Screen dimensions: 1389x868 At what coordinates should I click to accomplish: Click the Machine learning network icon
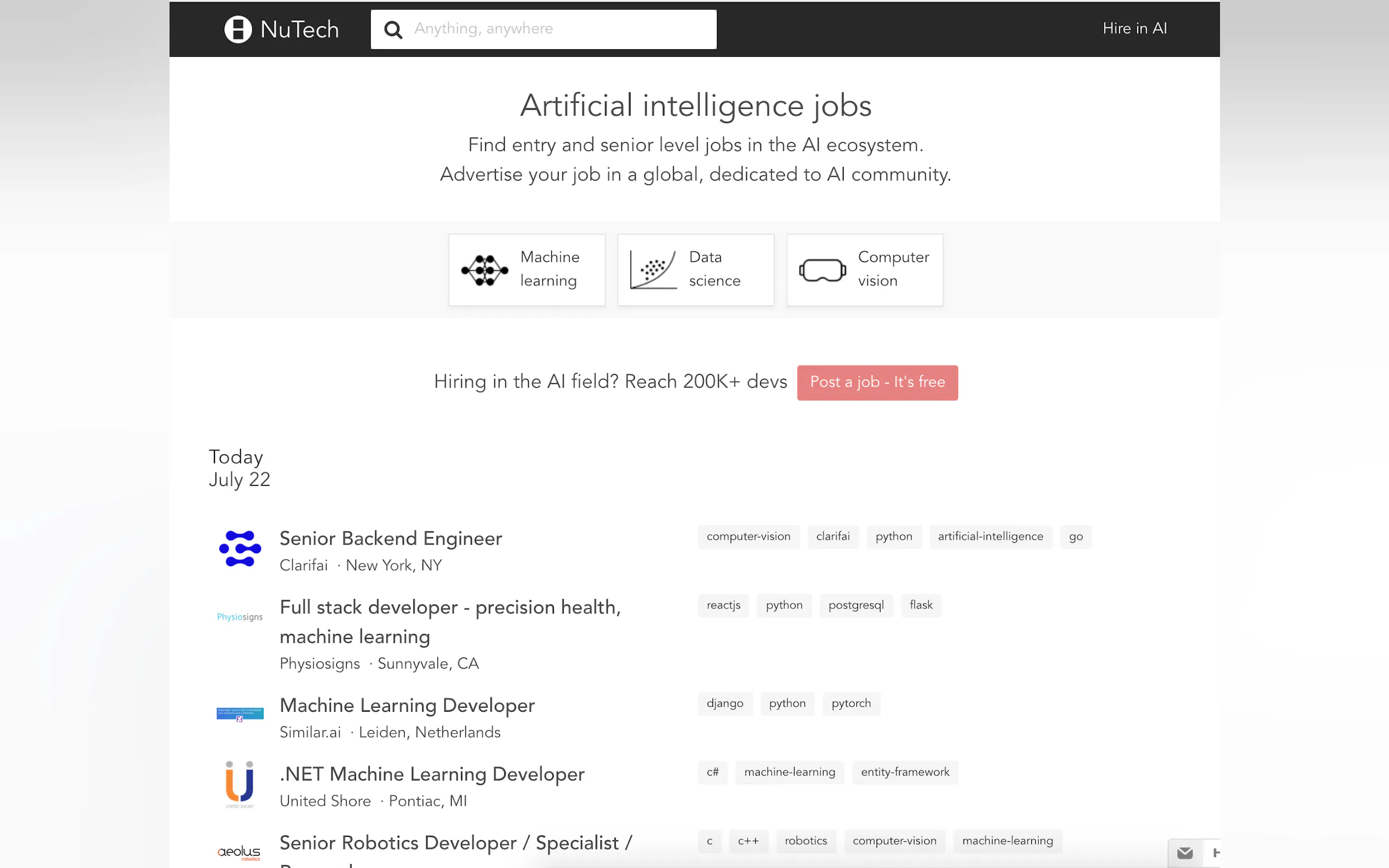point(485,270)
